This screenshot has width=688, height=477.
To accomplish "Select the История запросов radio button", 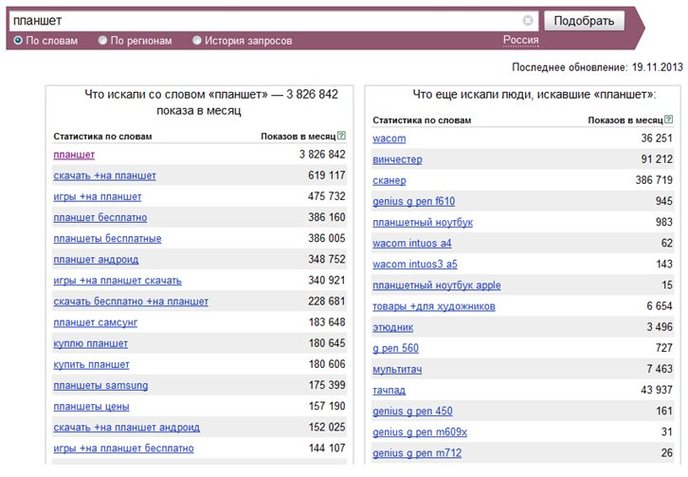I will coord(197,40).
